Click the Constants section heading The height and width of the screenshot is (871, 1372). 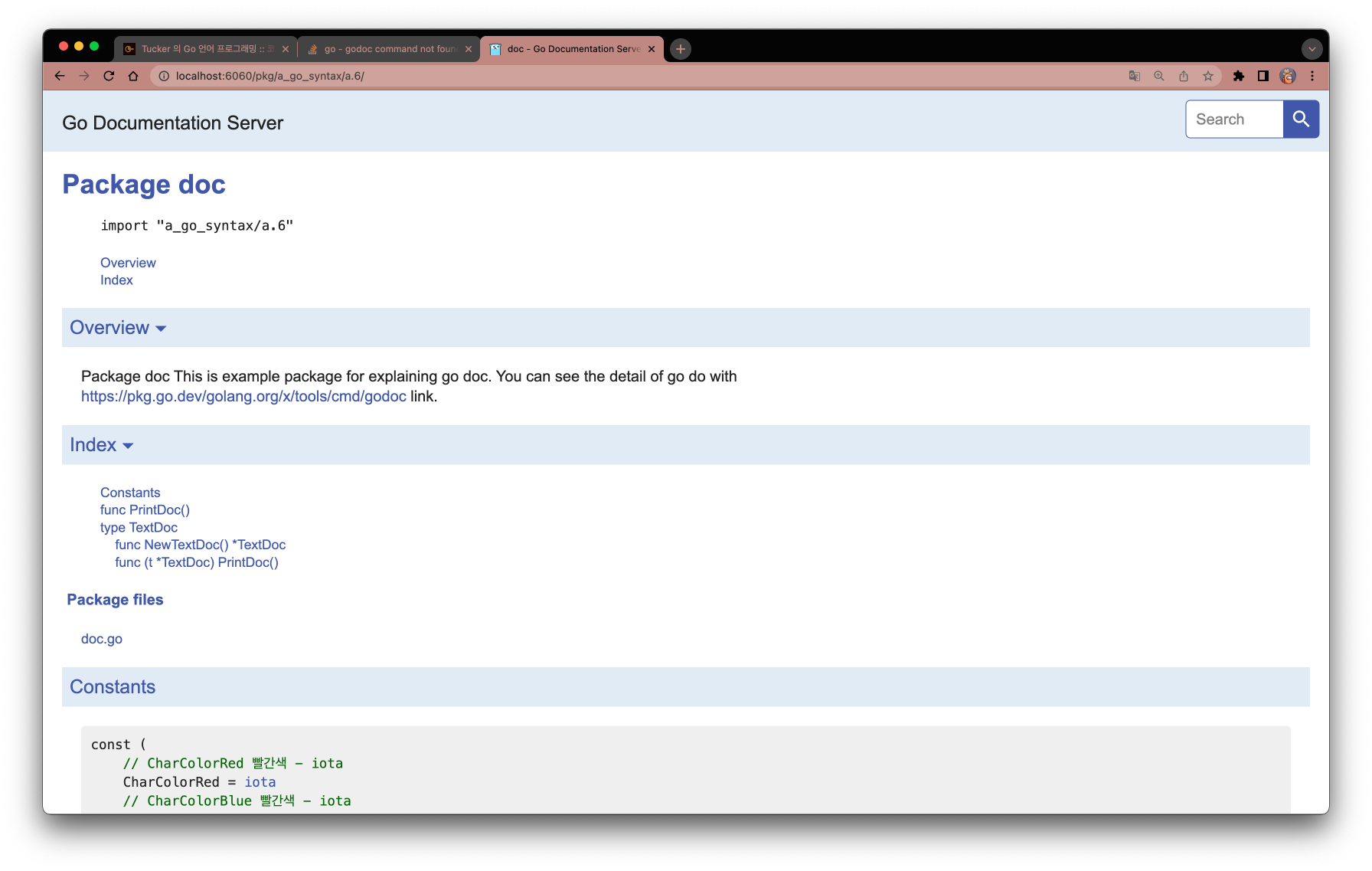pos(113,687)
